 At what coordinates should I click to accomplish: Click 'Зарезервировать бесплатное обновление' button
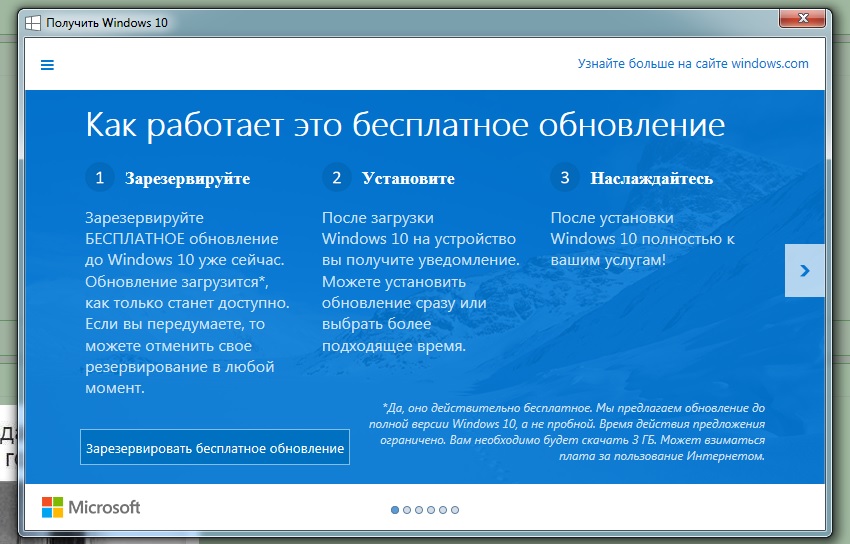point(215,448)
